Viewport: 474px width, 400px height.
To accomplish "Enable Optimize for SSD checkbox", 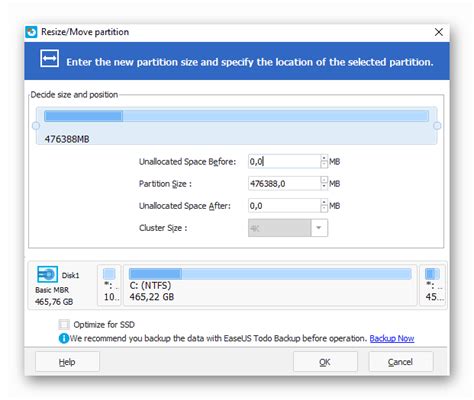I will (64, 324).
